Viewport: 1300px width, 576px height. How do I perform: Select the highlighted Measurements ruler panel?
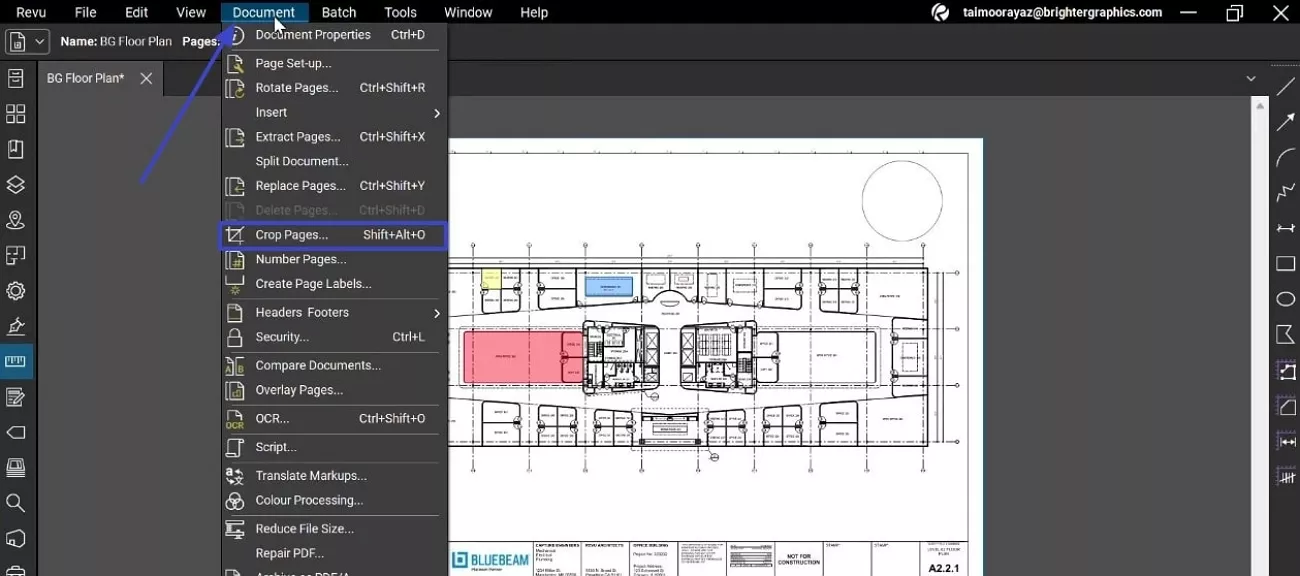tap(15, 361)
